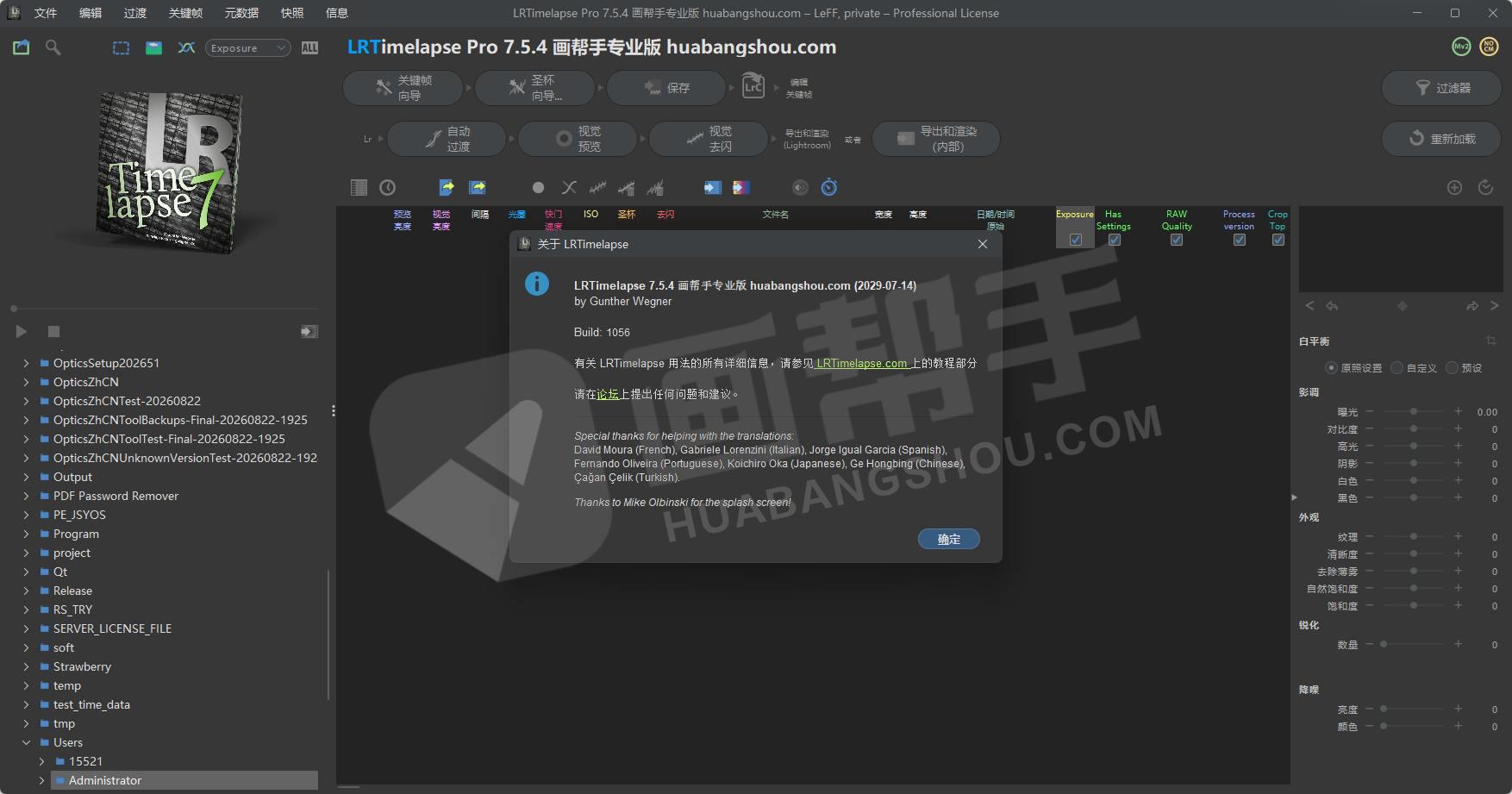Viewport: 1512px width, 794px height.
Task: Click the 对比度 slider handle
Action: pos(1414,429)
